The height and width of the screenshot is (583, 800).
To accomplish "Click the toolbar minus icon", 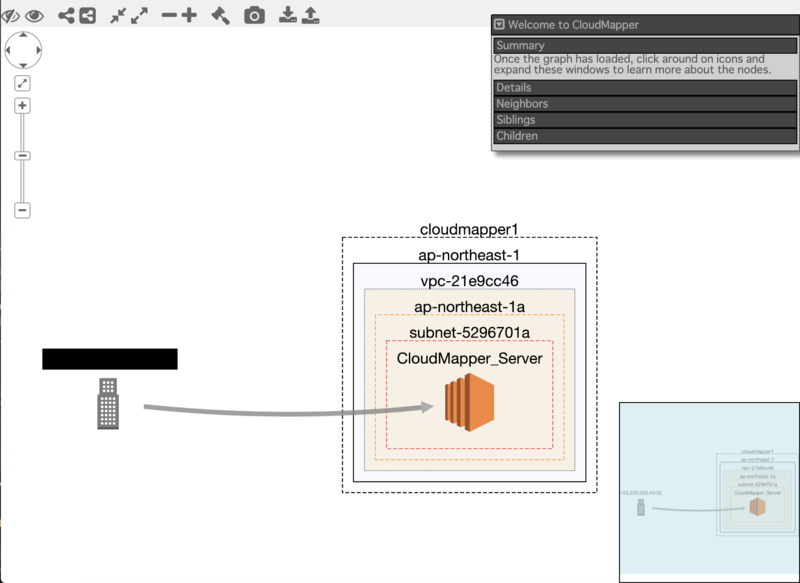I will (169, 15).
